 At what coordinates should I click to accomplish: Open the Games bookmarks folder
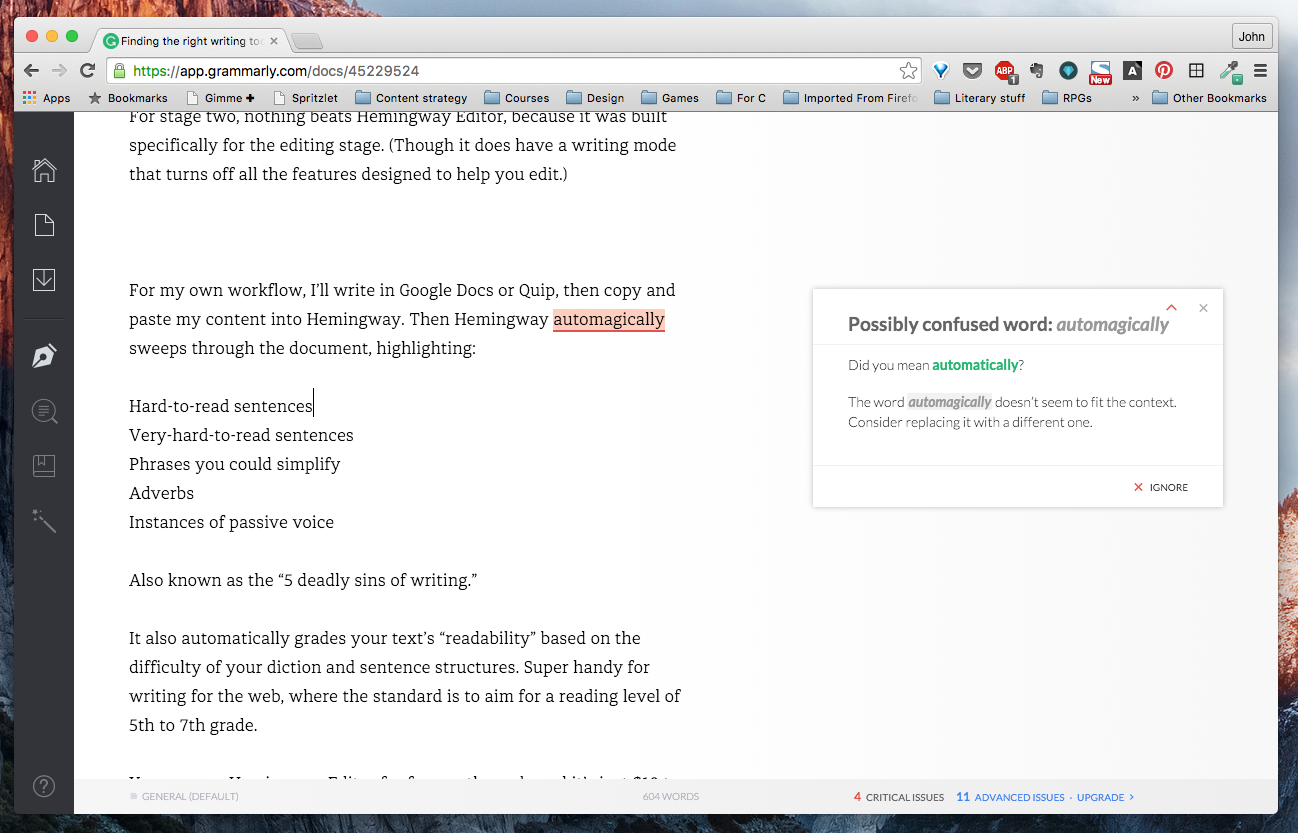[670, 98]
